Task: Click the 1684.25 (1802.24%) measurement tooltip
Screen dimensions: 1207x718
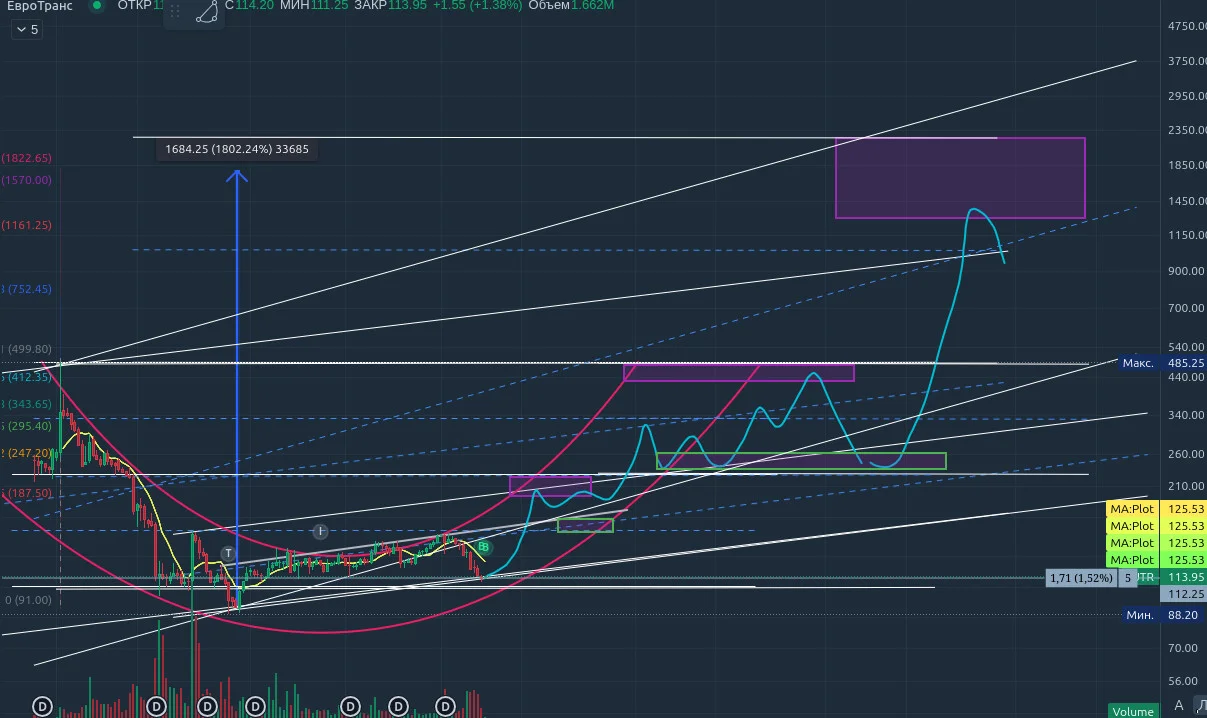Action: pos(238,150)
